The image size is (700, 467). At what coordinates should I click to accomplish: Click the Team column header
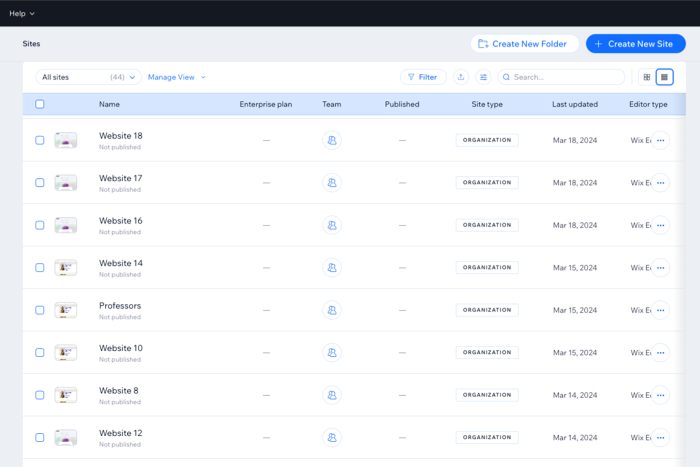[332, 104]
